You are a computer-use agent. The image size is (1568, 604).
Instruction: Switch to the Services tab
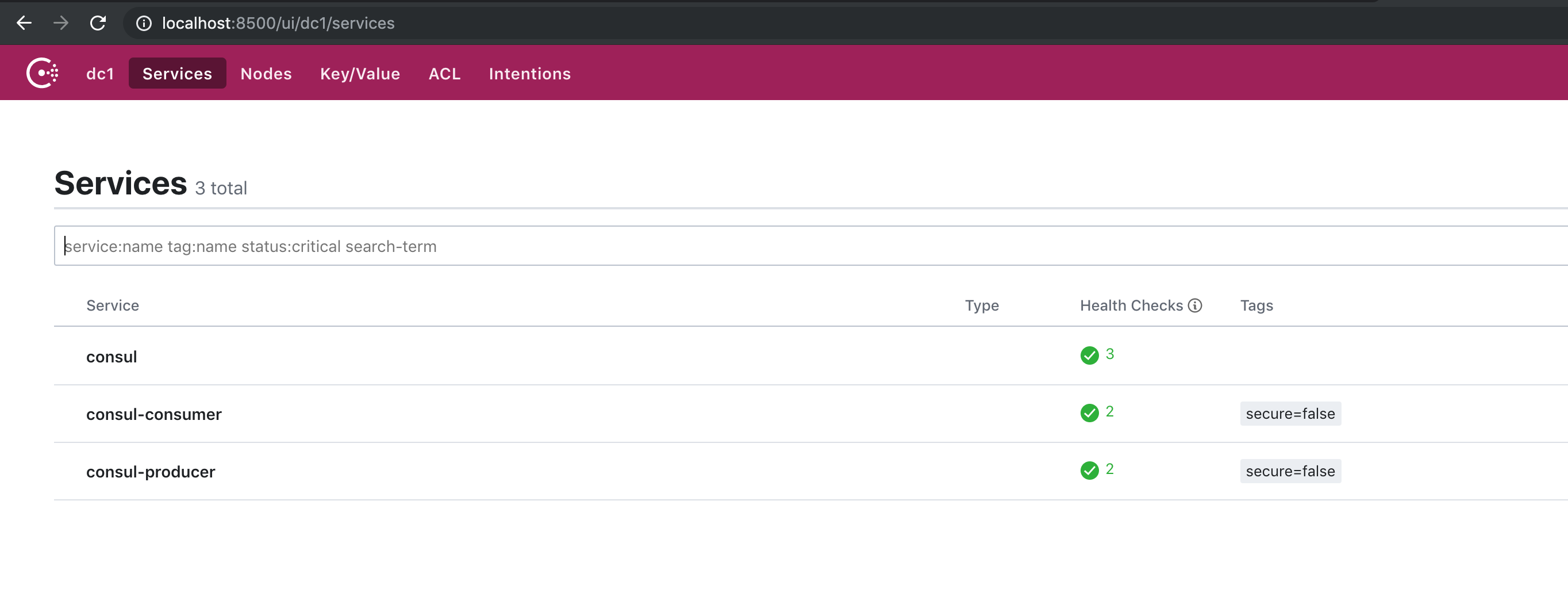point(177,73)
